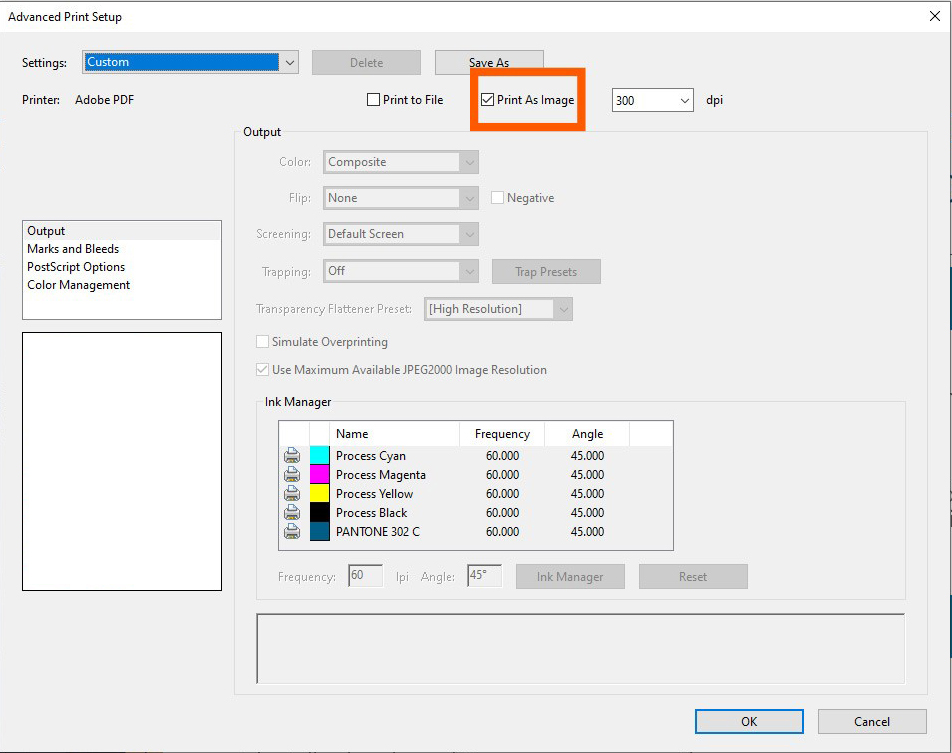Open the Color dropdown set to Composite
The width and height of the screenshot is (952, 753).
tap(401, 162)
